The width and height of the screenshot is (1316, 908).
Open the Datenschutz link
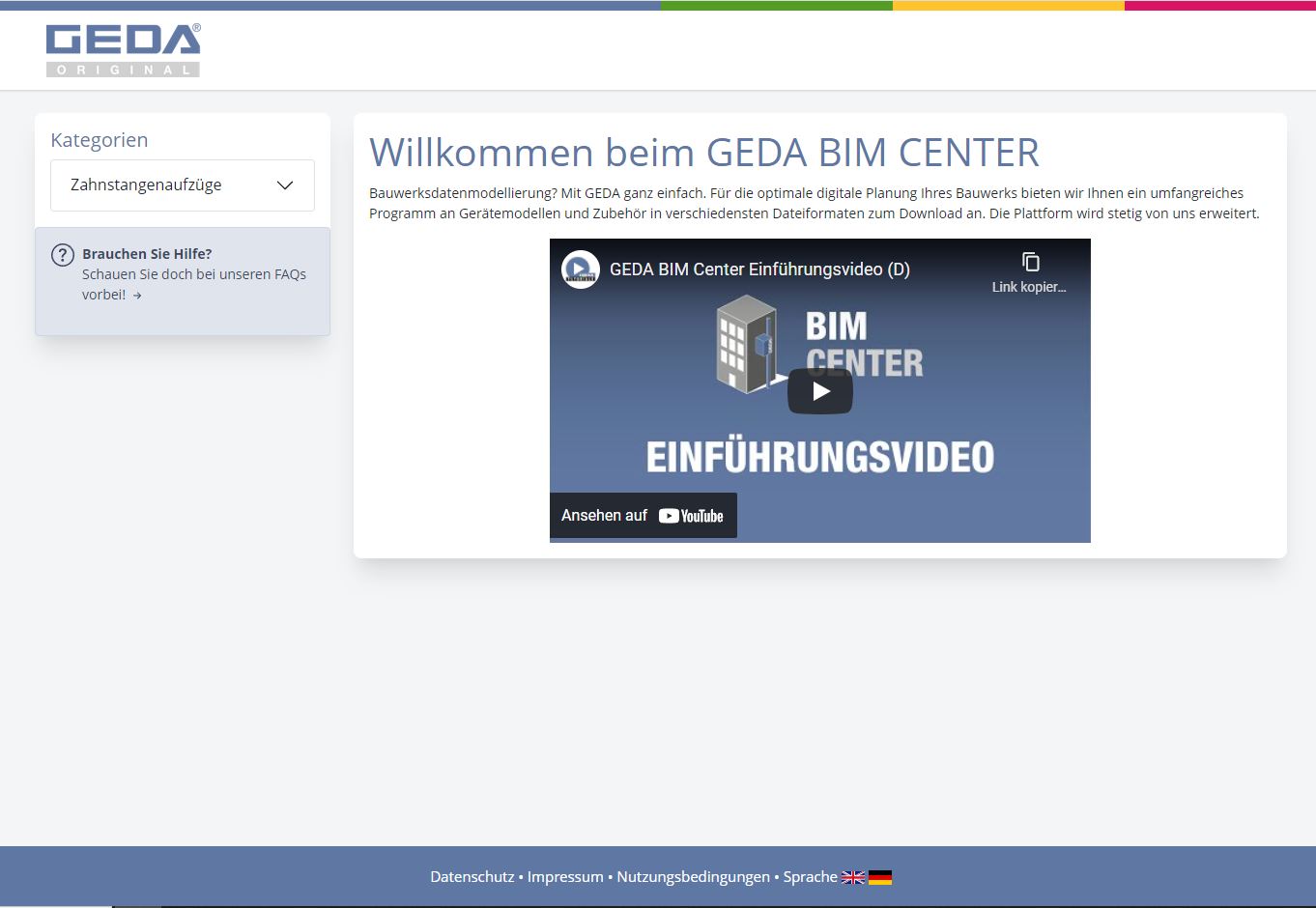(472, 877)
